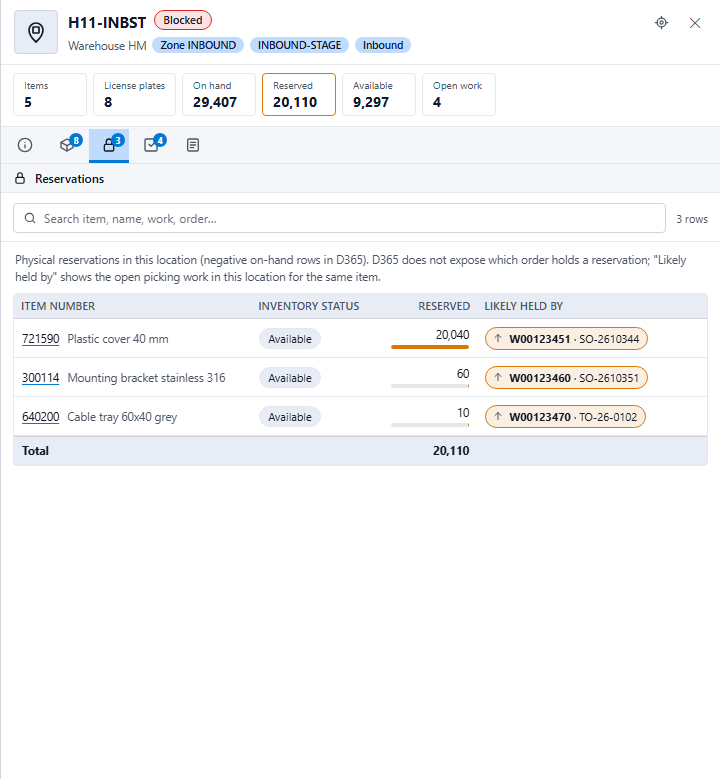
Task: Select the Available 9,297 card
Action: coord(379,94)
